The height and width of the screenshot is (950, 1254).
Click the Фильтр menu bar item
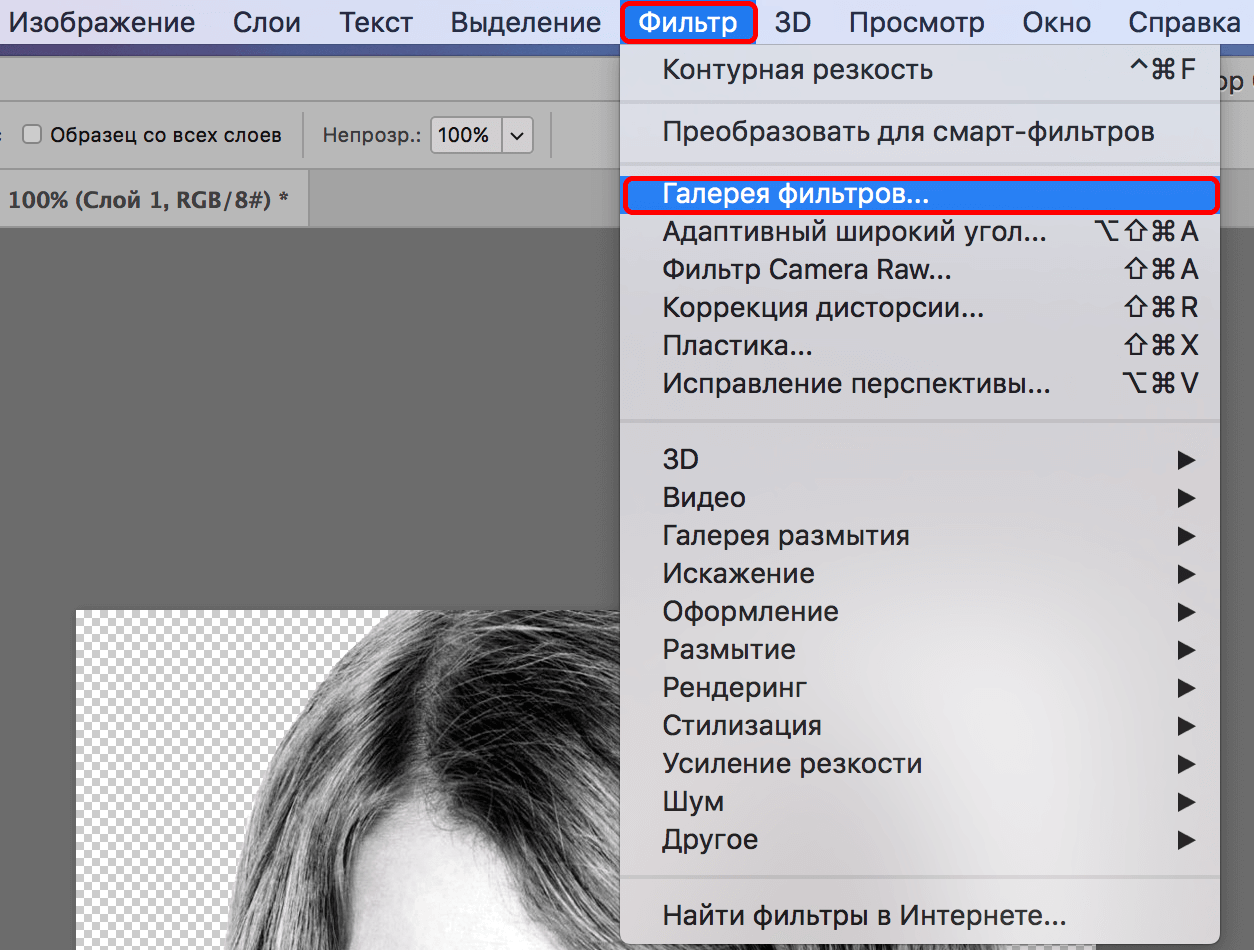pos(687,22)
